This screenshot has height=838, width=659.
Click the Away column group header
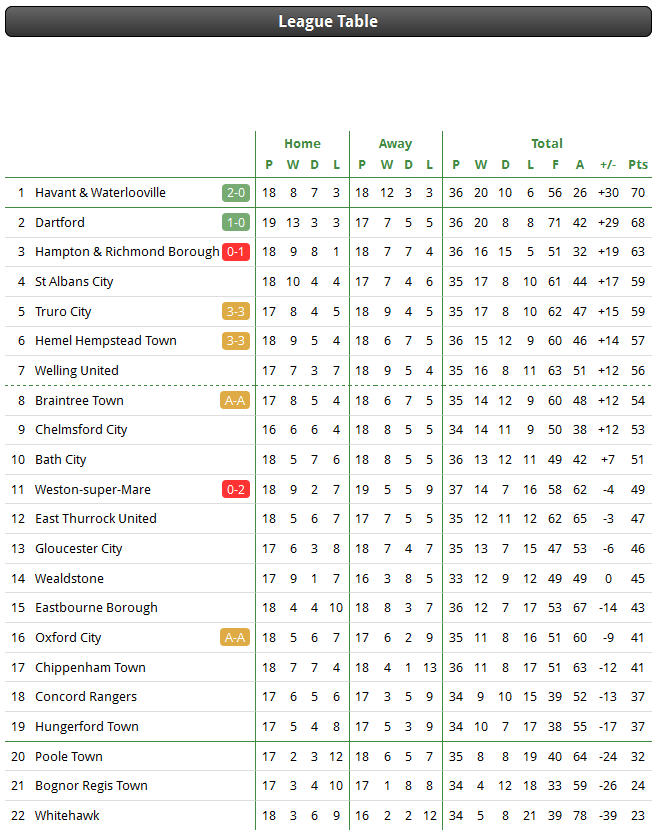point(396,144)
